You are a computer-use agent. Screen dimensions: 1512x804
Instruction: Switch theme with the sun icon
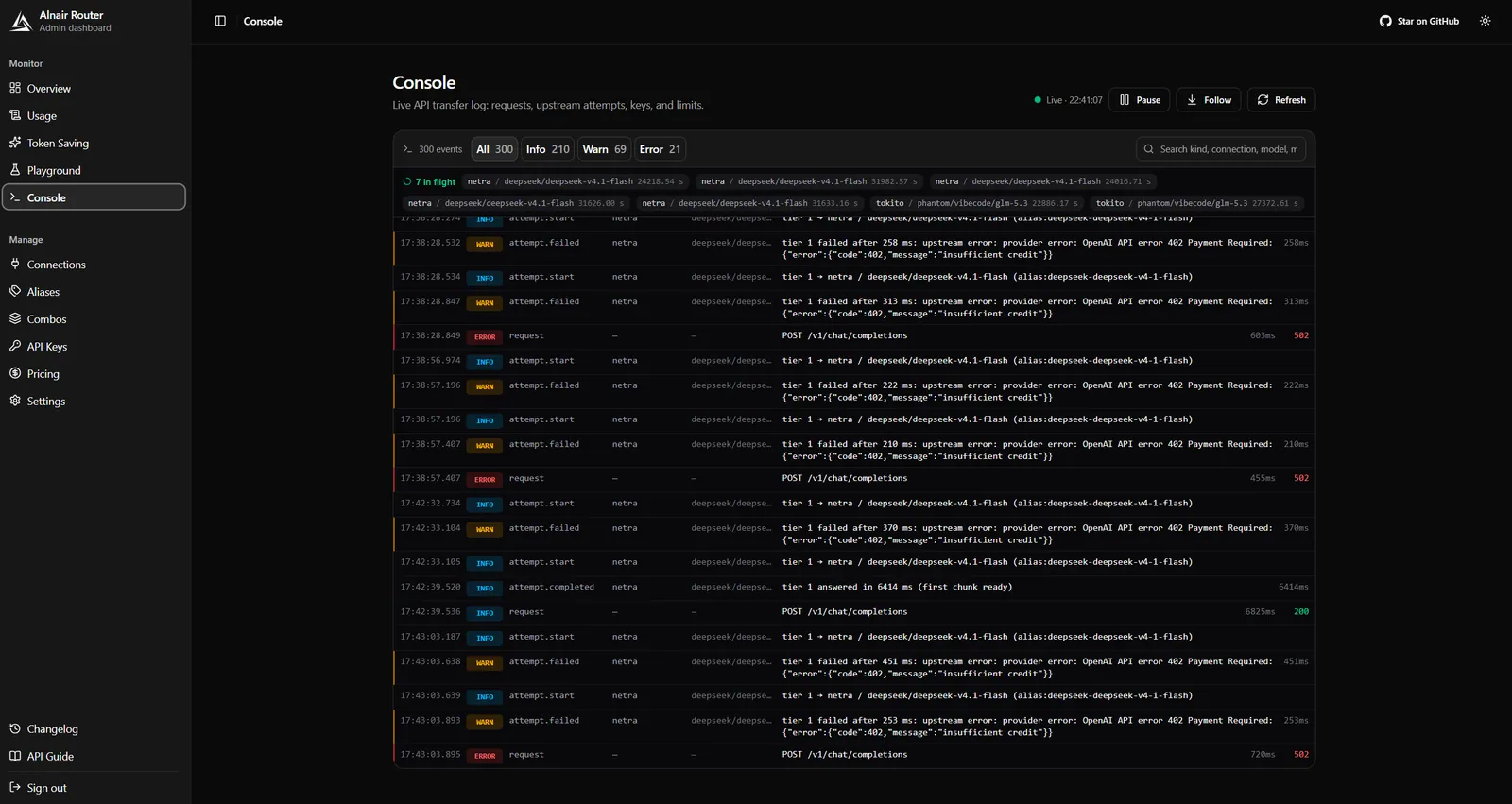(x=1485, y=21)
